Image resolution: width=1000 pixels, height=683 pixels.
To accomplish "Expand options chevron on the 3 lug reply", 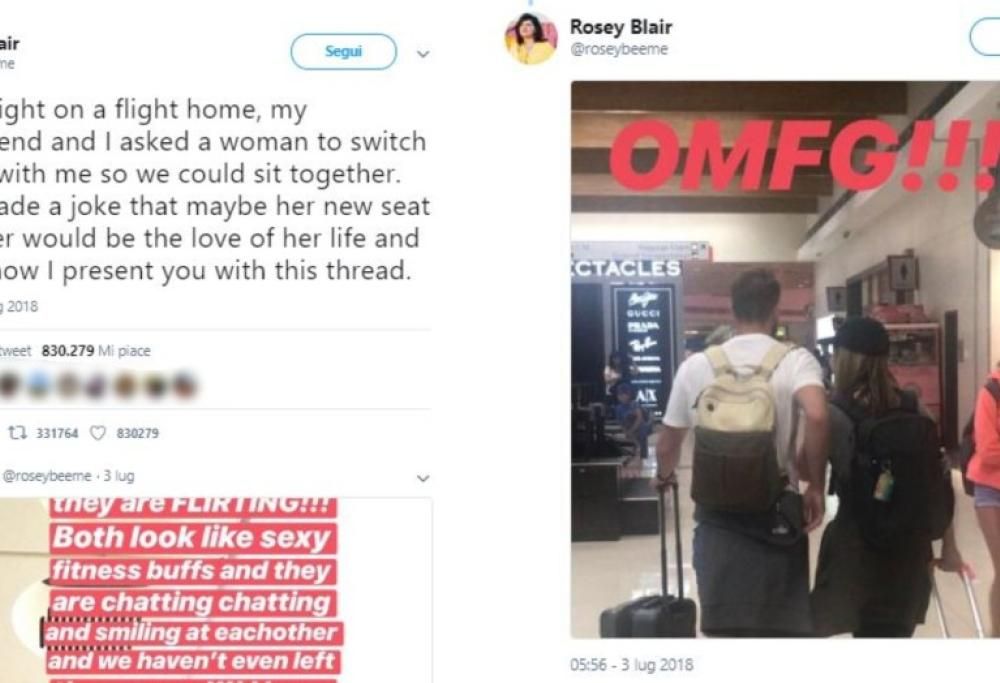I will (x=423, y=478).
